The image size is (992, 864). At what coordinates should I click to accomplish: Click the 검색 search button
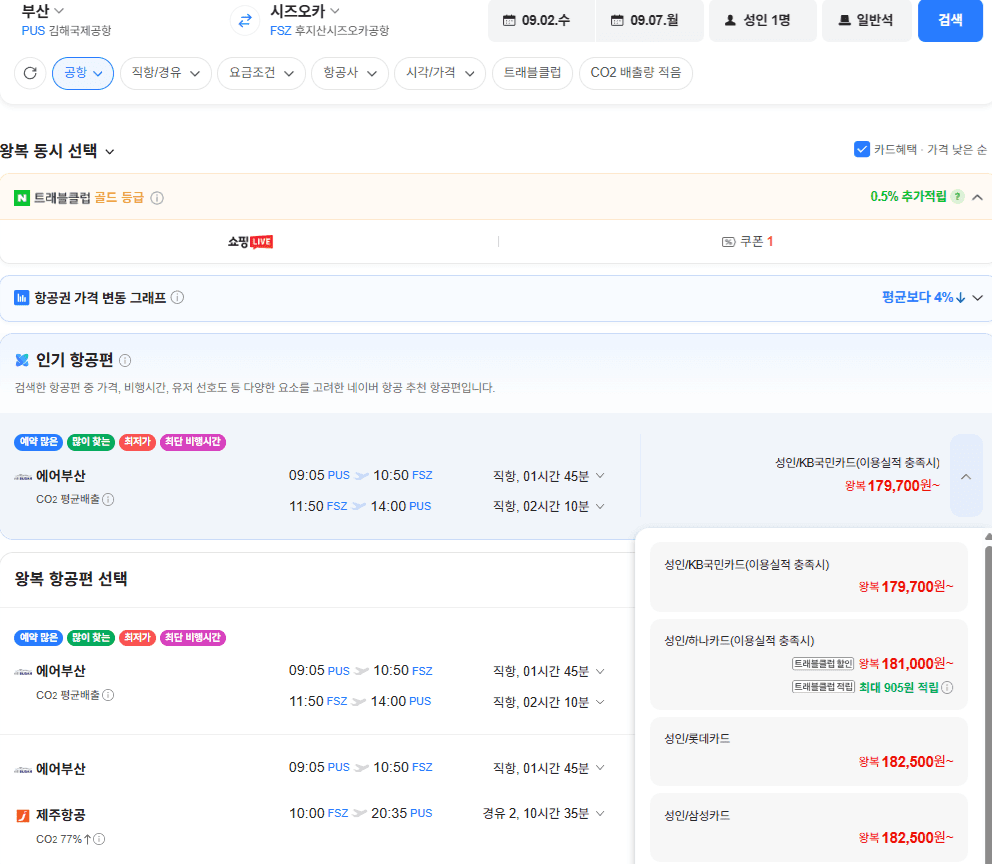(x=950, y=20)
